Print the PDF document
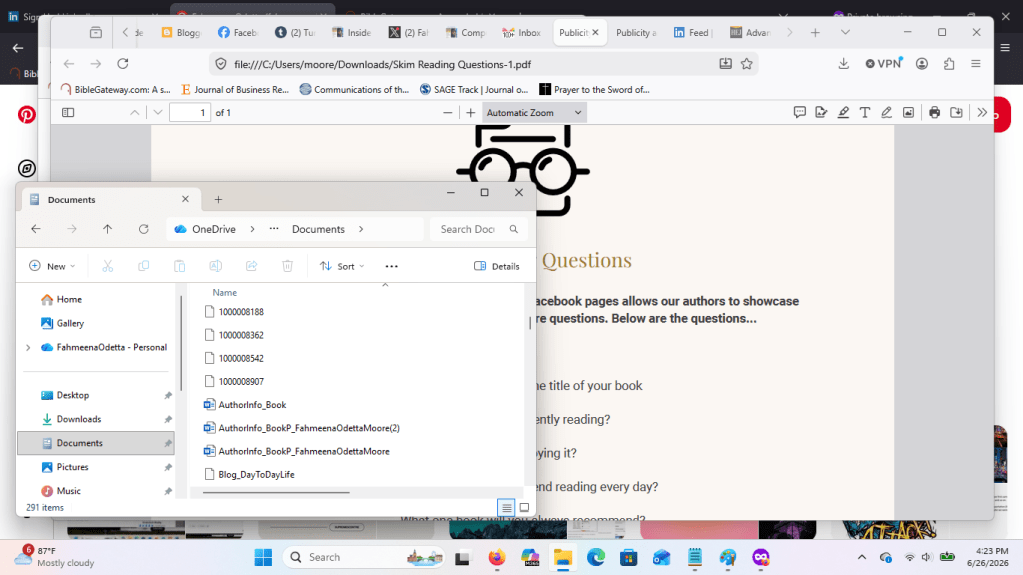Image resolution: width=1023 pixels, height=575 pixels. tap(934, 112)
